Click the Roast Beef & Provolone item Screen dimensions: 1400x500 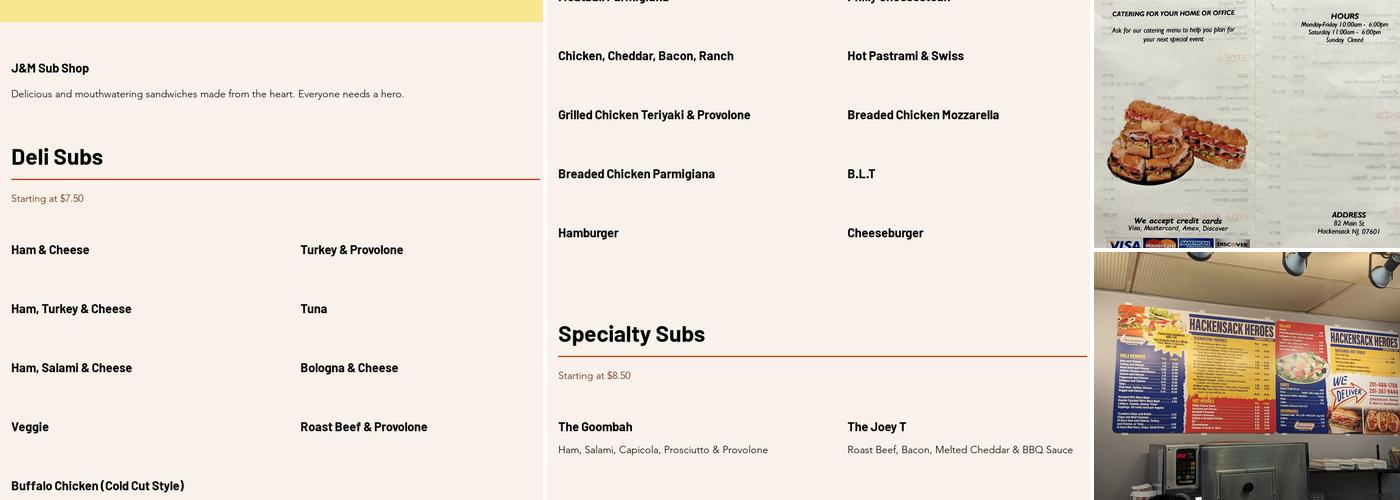click(363, 427)
